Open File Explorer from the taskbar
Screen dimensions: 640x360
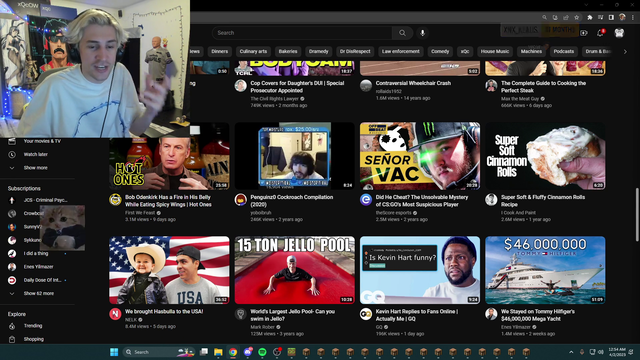pos(218,352)
